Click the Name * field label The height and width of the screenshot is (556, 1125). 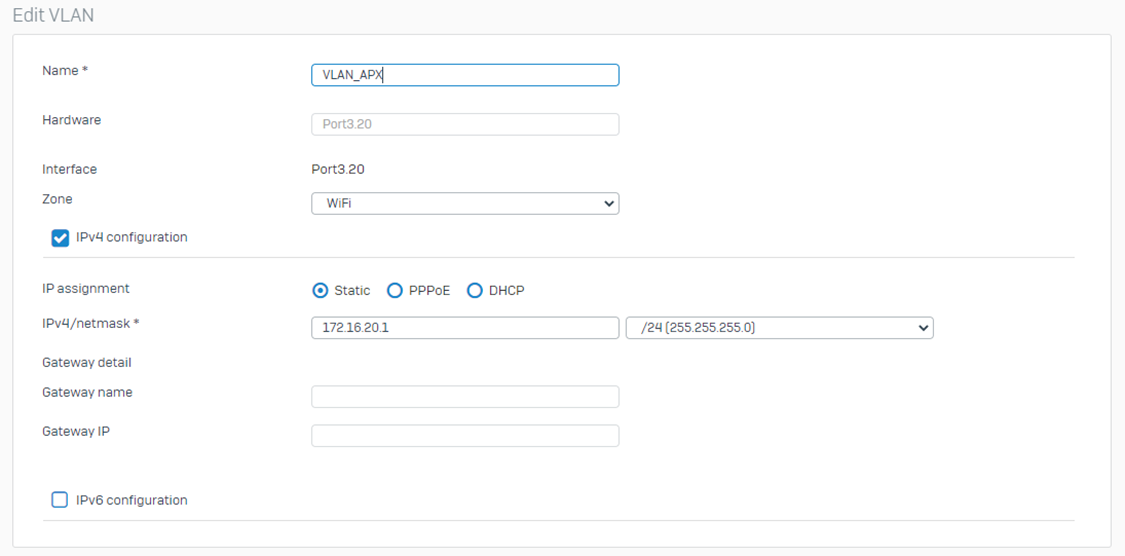(65, 71)
